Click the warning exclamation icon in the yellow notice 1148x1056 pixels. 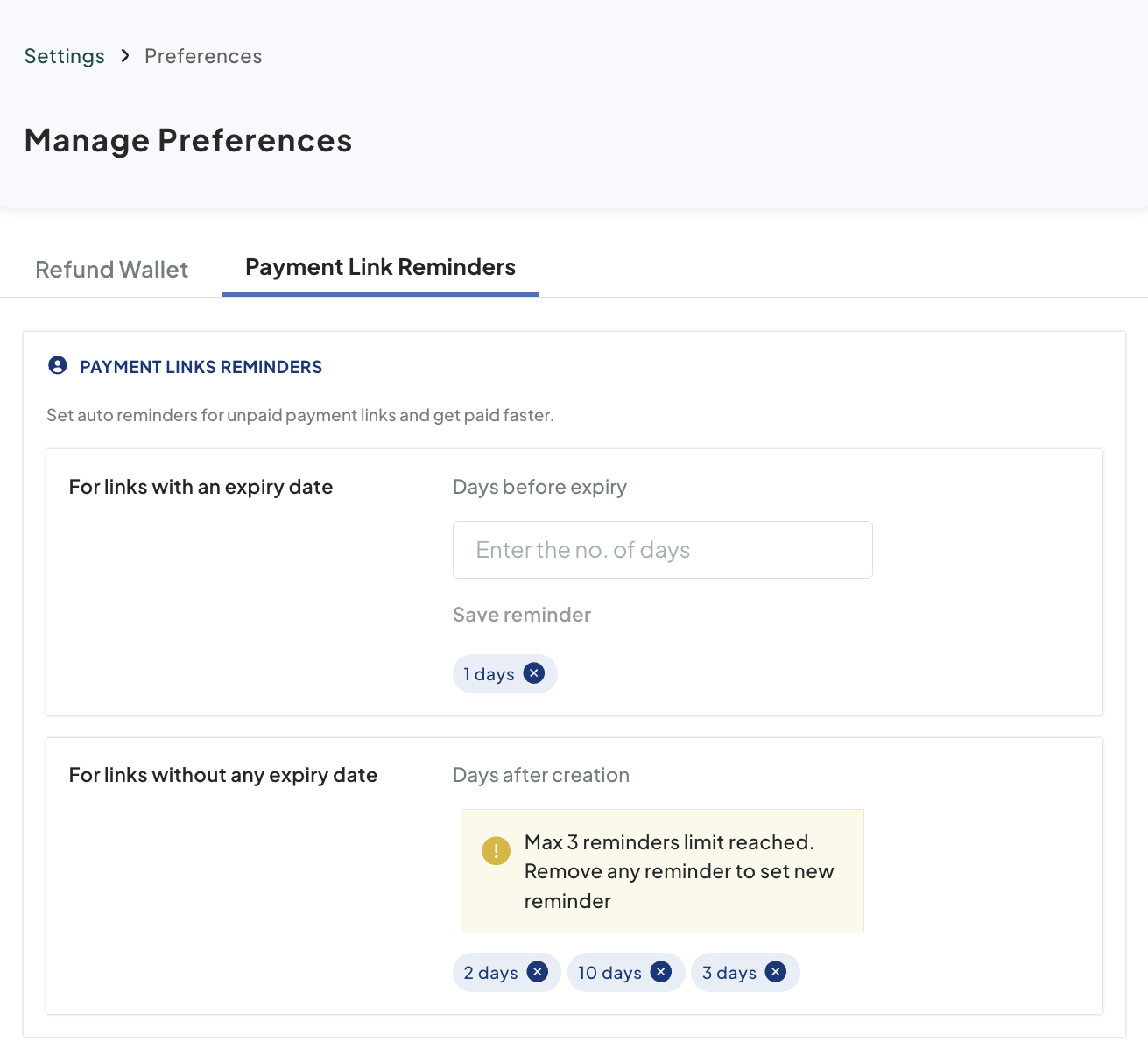[x=496, y=850]
